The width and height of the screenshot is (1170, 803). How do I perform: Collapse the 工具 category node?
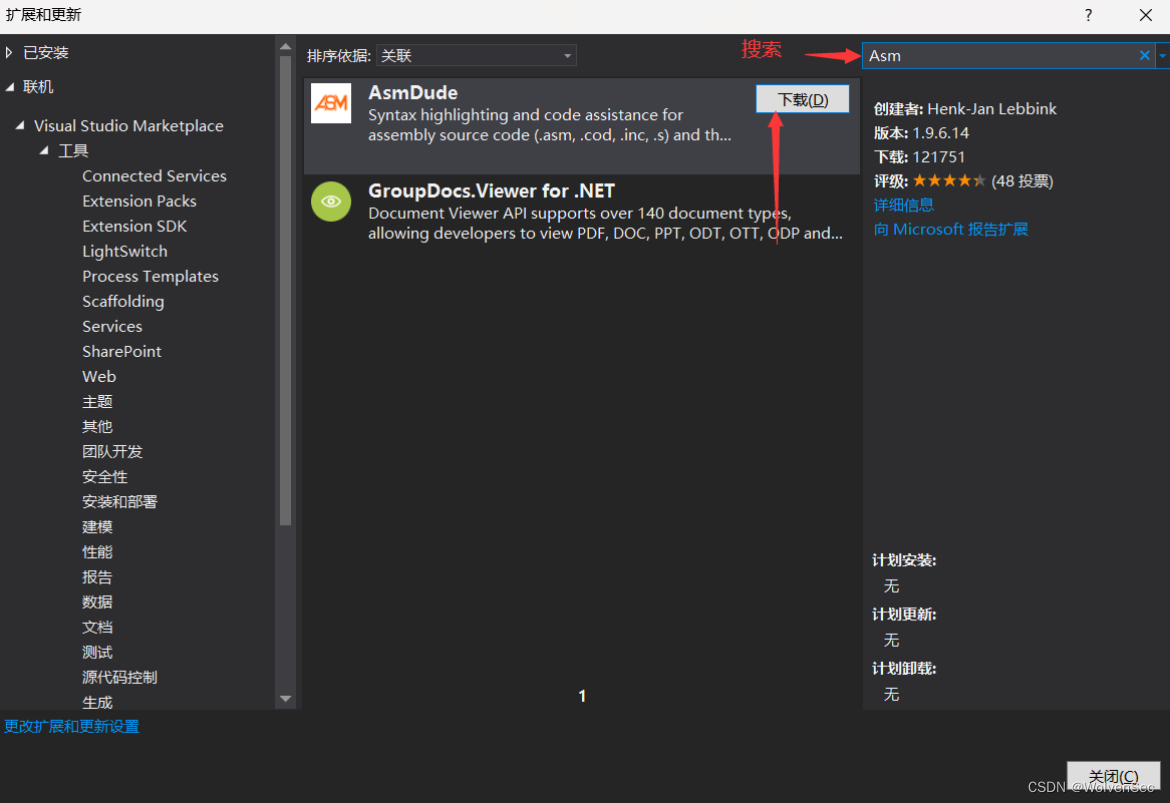click(x=45, y=151)
